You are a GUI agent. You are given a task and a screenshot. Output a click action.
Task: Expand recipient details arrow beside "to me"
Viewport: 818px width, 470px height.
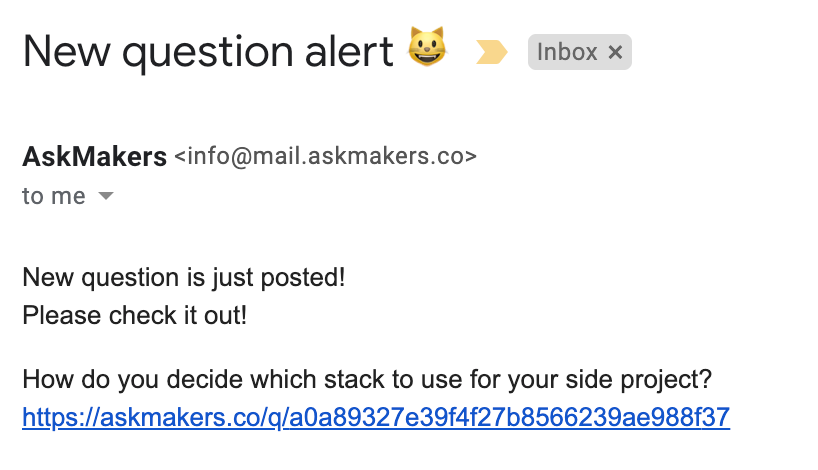click(x=105, y=197)
